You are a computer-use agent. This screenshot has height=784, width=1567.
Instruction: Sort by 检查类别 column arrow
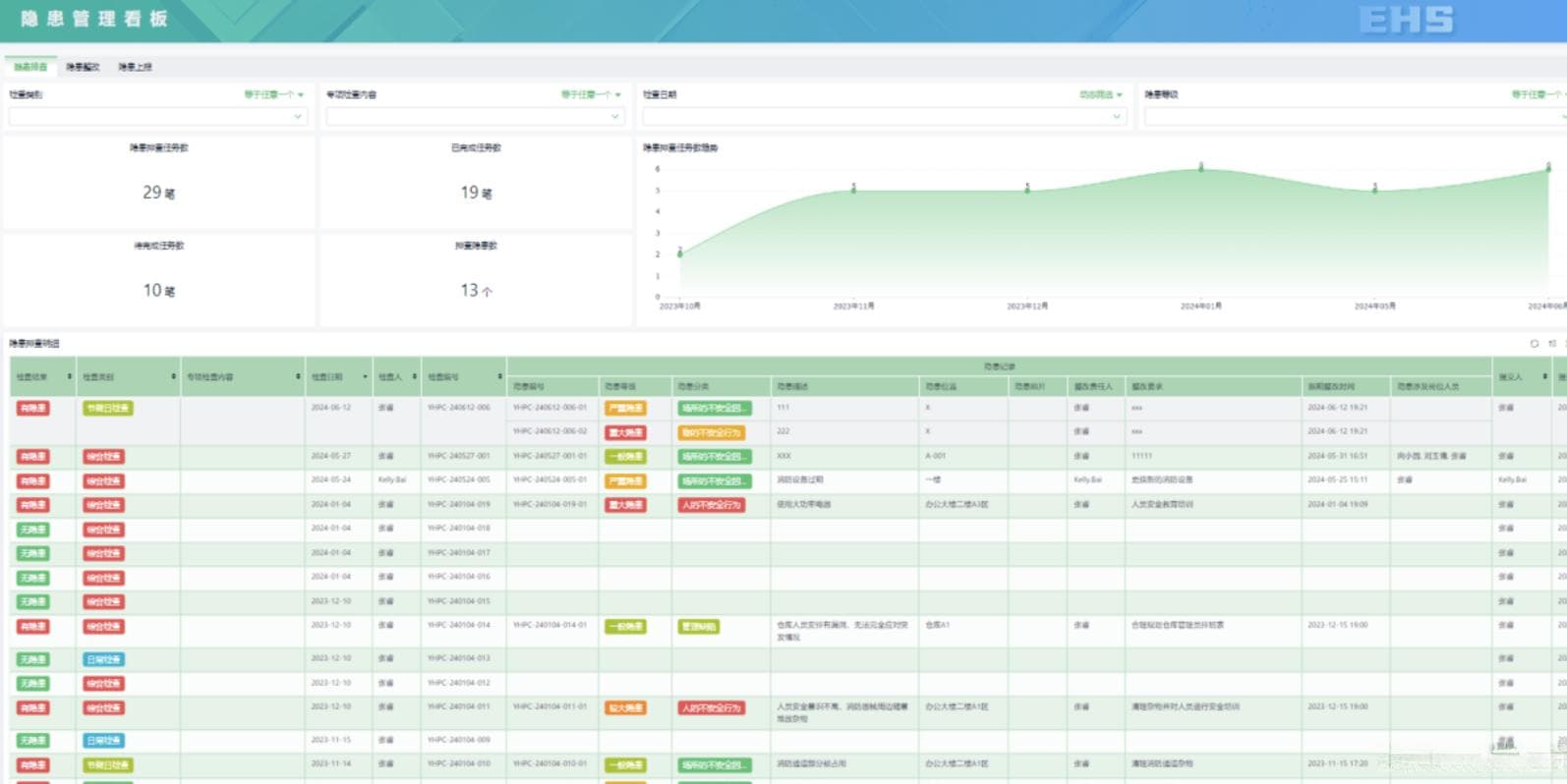click(x=174, y=376)
